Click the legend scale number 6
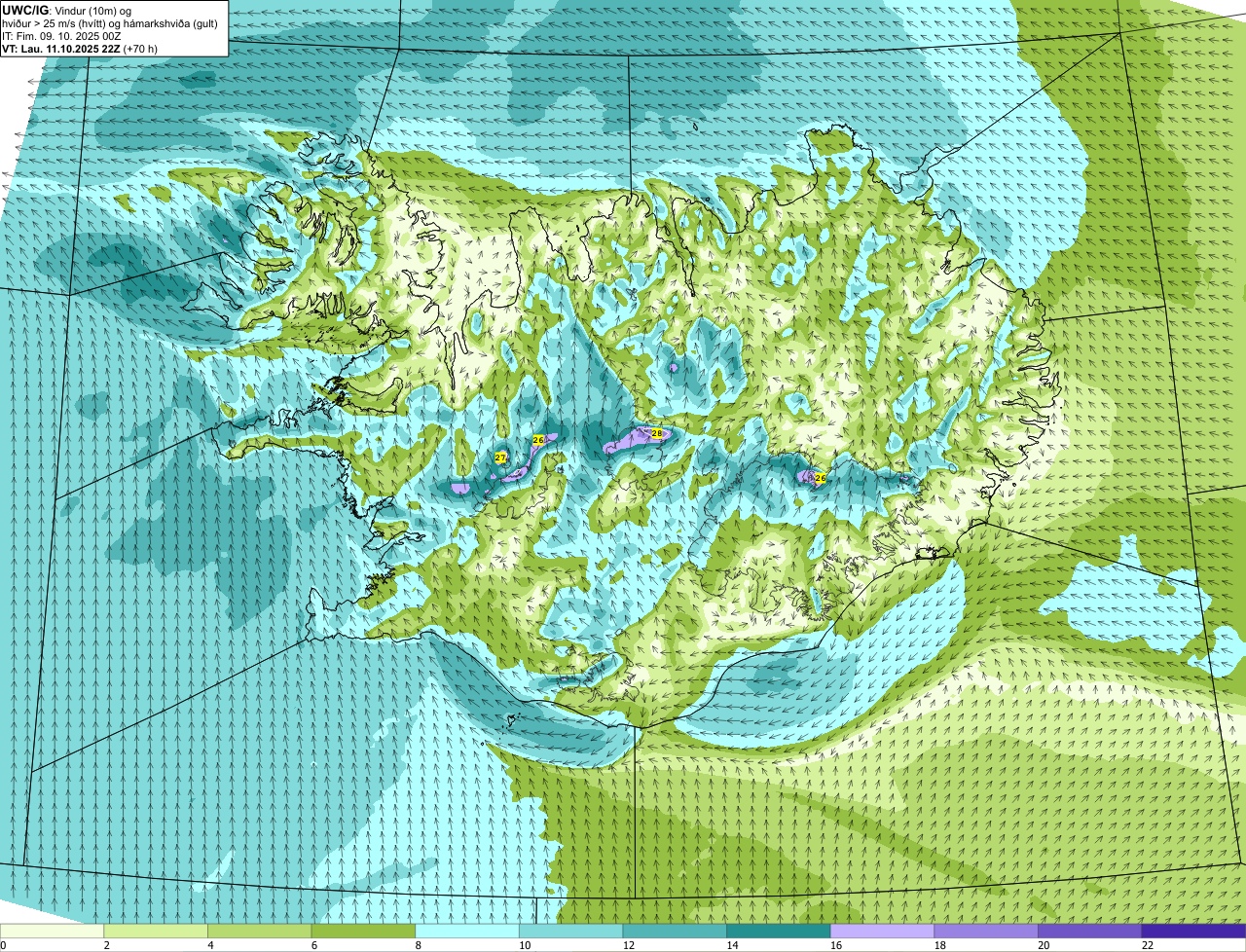This screenshot has height=952, width=1246. coord(314,945)
